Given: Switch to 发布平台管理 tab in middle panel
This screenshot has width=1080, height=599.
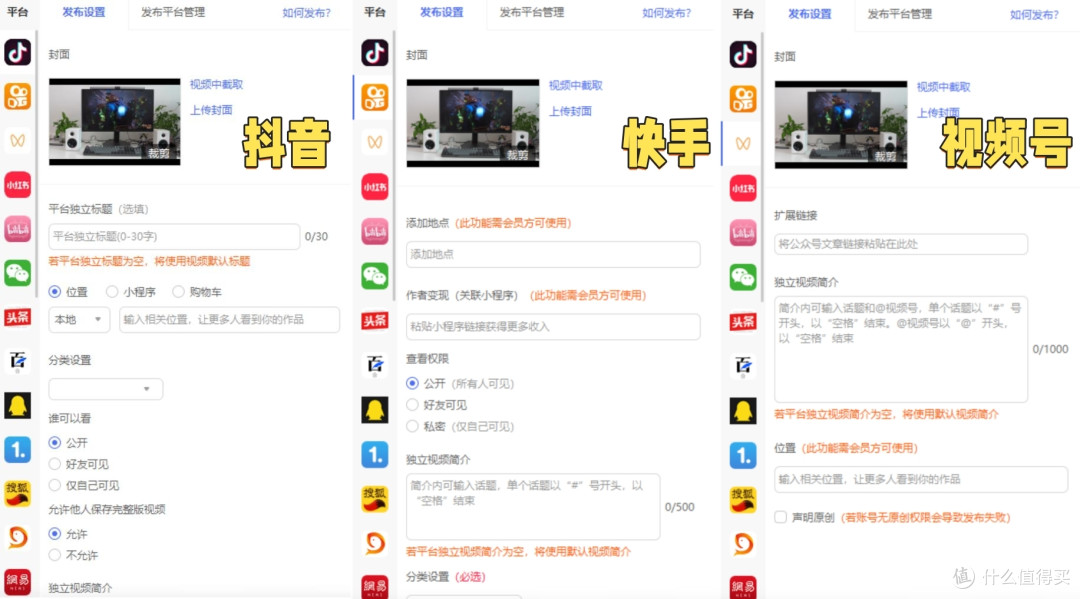Looking at the screenshot, I should coord(531,12).
